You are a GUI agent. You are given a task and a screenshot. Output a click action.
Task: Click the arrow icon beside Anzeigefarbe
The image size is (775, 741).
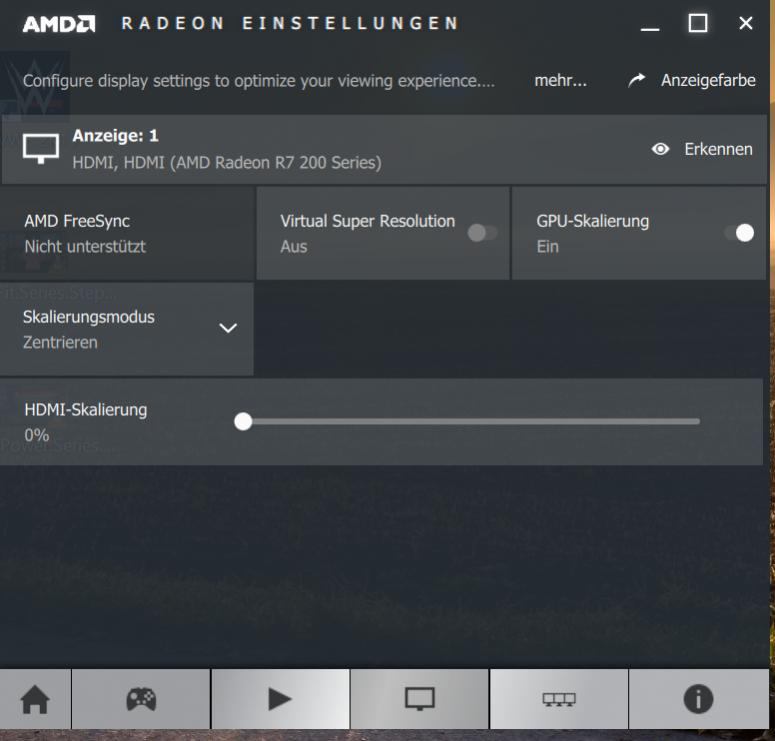(637, 80)
